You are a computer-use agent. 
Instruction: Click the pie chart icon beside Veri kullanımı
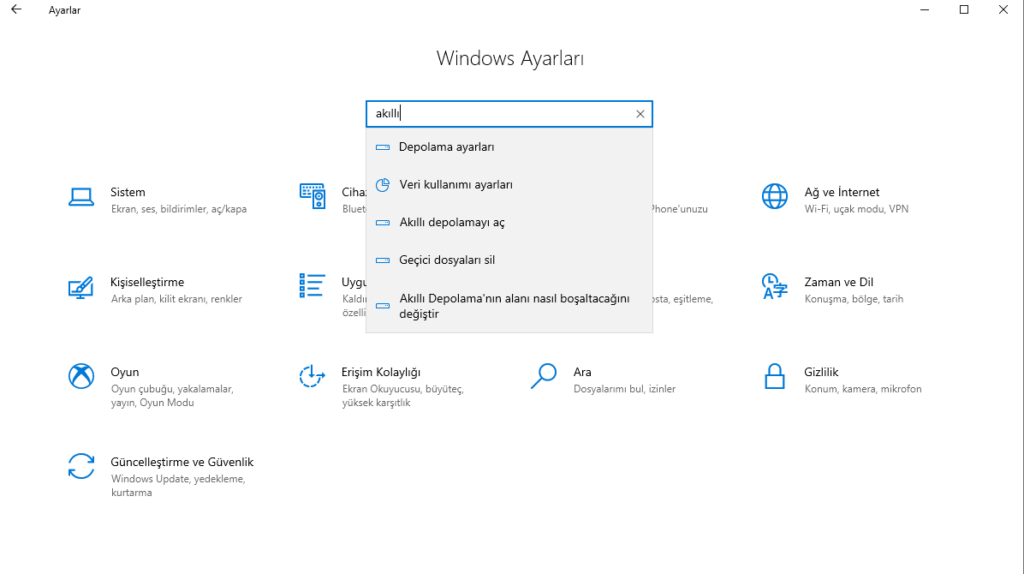383,185
